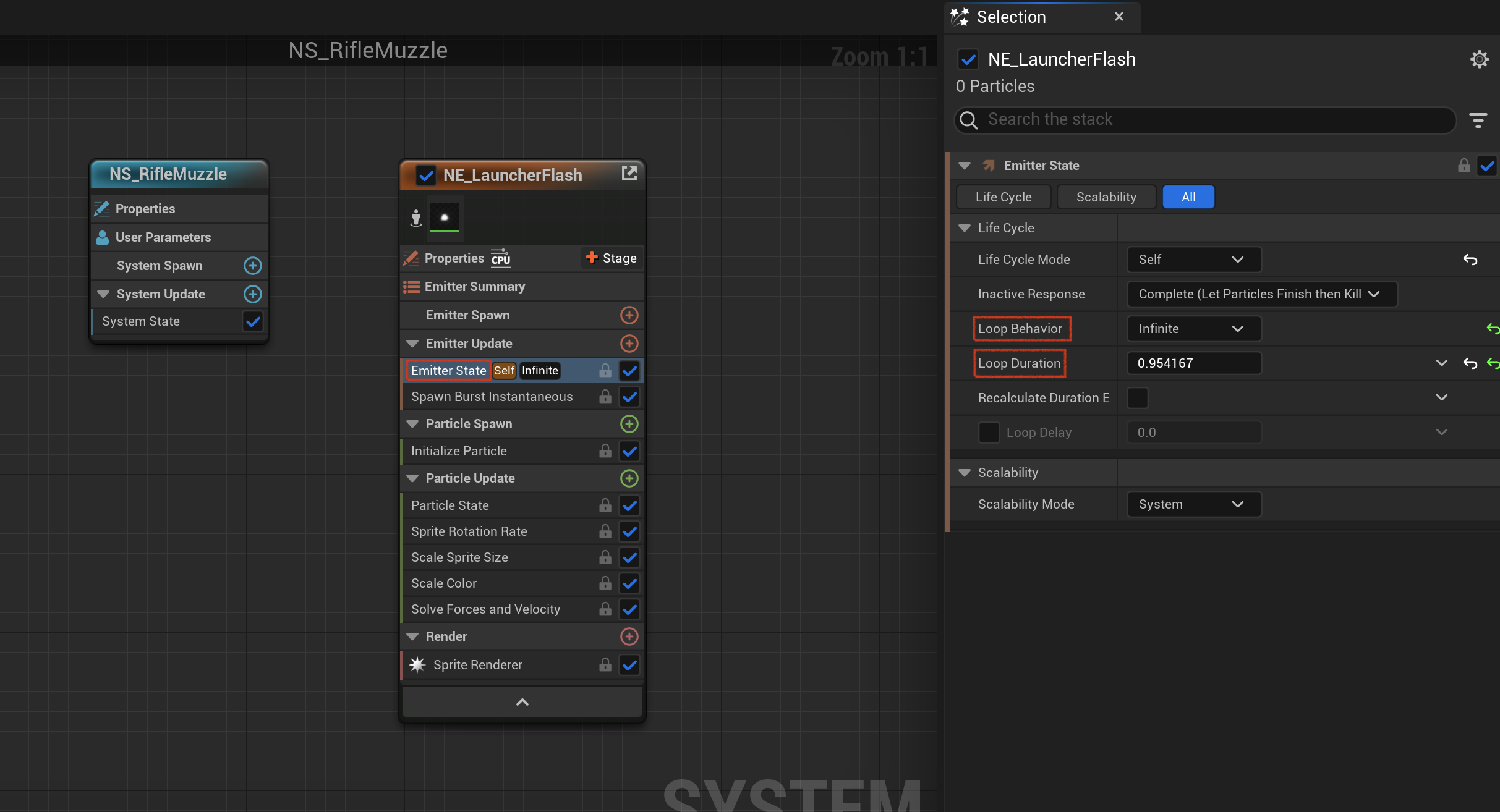The height and width of the screenshot is (812, 1500).
Task: Collapse the Scalability category
Action: click(964, 473)
